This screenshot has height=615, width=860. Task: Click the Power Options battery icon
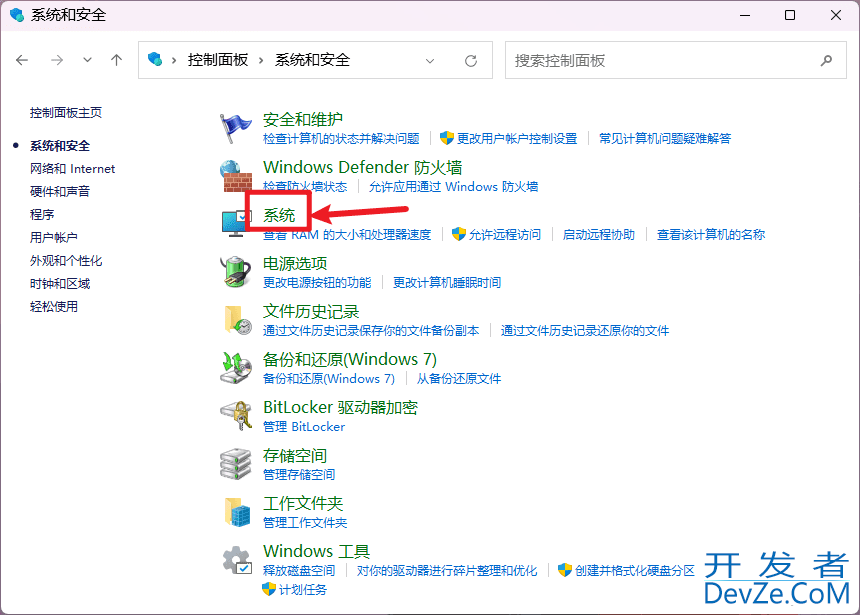tap(236, 272)
